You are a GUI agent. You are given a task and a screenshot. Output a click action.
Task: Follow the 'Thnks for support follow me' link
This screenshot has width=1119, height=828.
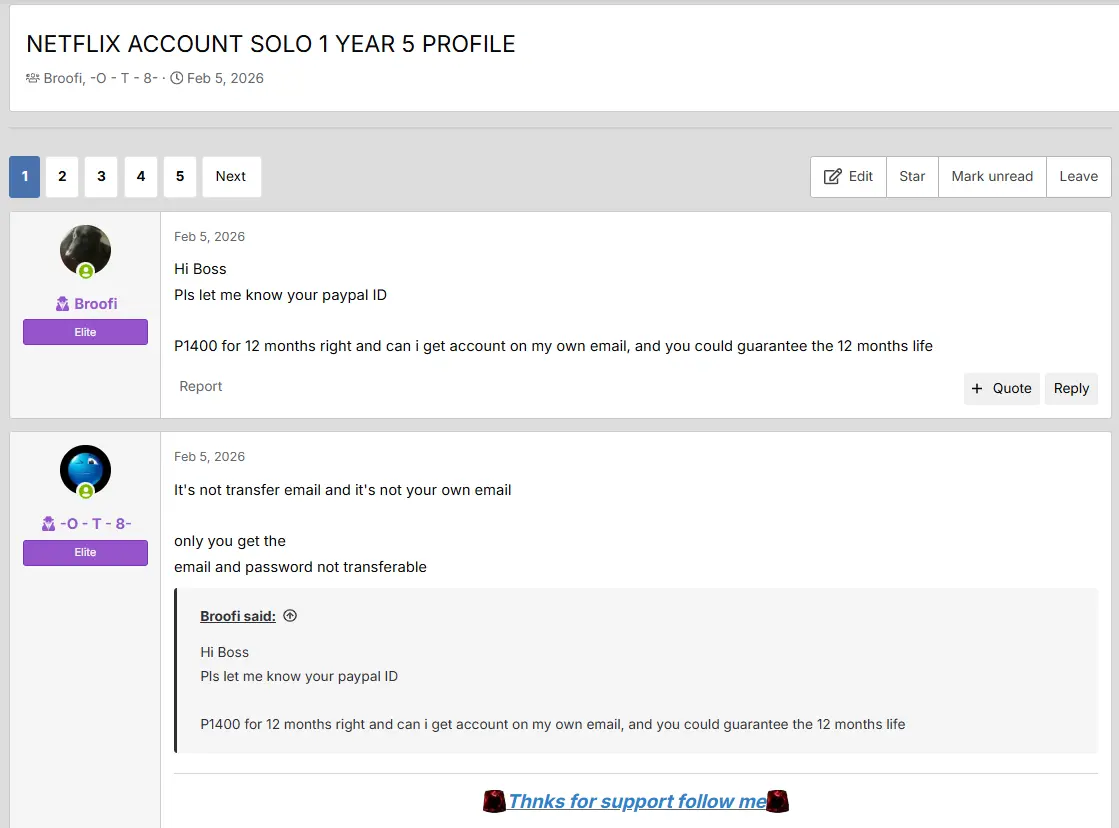point(637,802)
